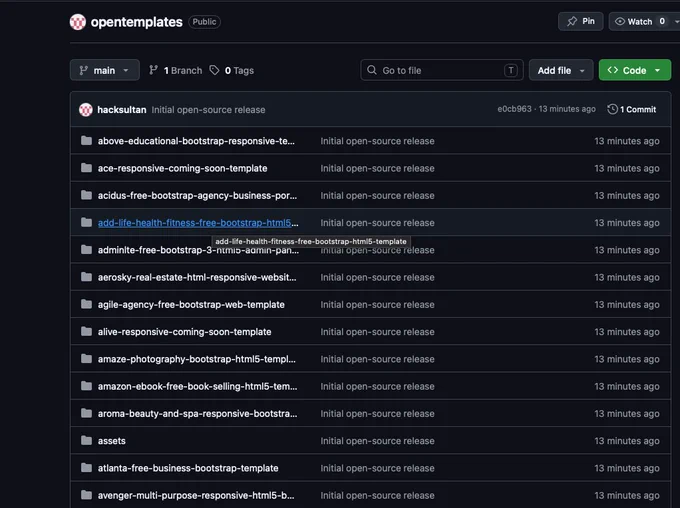Click folder icon for acidus-free-bootstrap row
Screen dimensions: 680x508
click(86, 195)
